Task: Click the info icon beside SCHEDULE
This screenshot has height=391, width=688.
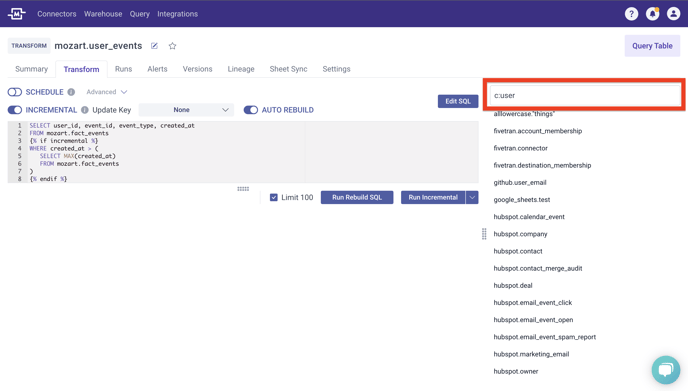Action: point(71,92)
